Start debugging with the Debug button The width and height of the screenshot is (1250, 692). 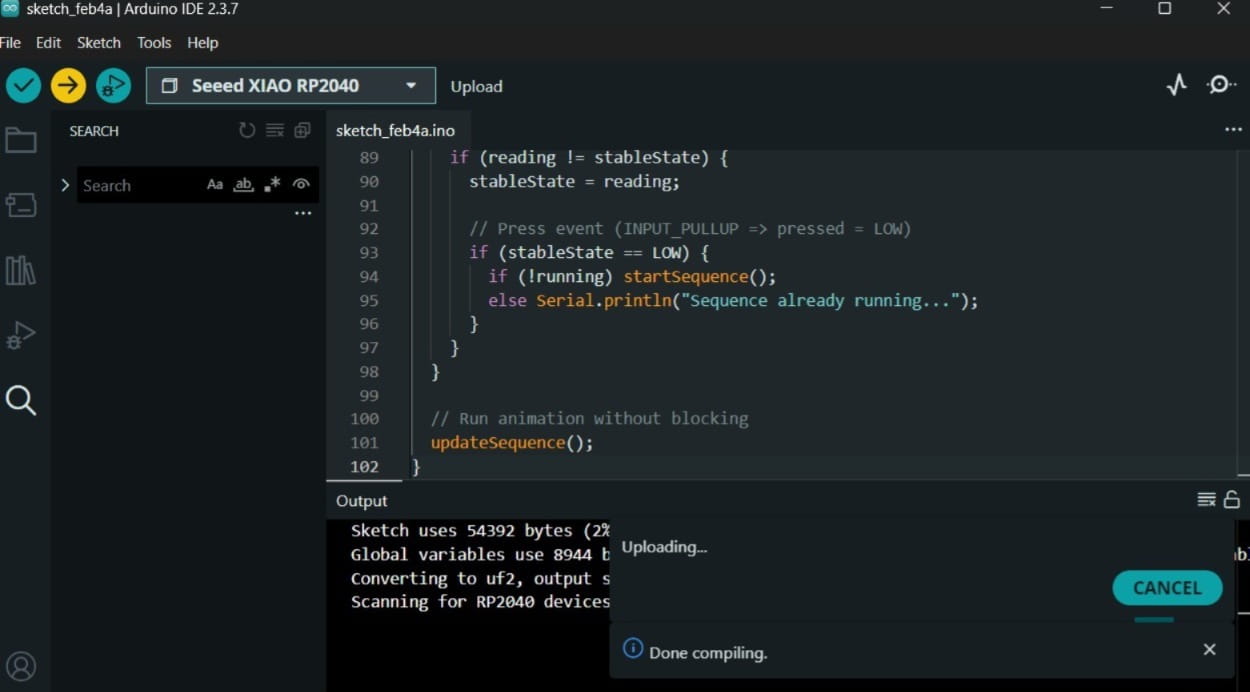coord(113,86)
